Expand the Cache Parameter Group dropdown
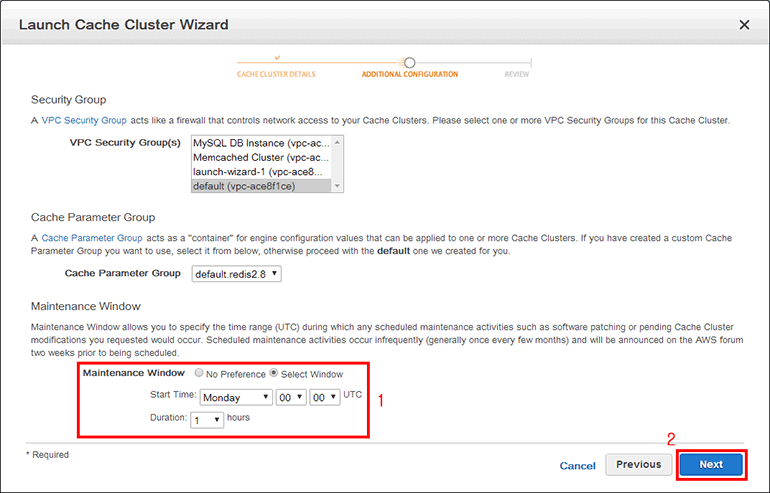 coord(236,273)
